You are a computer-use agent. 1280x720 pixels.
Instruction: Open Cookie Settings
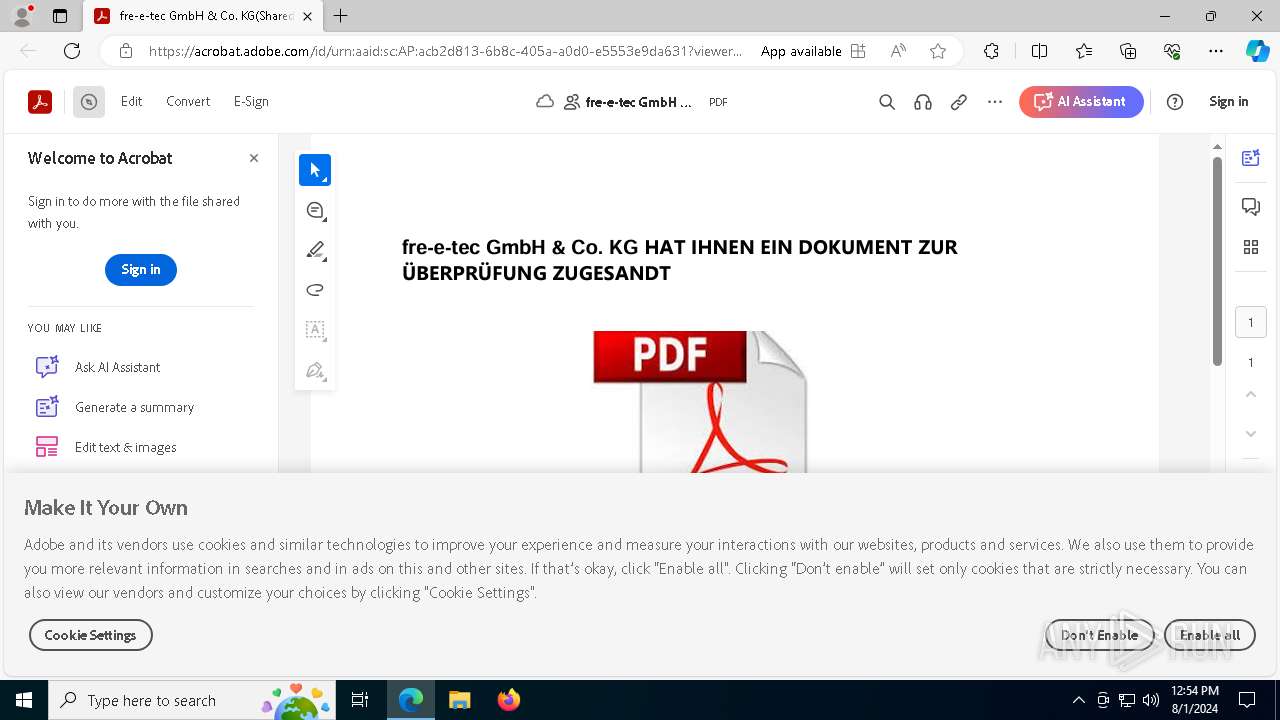pyautogui.click(x=90, y=635)
